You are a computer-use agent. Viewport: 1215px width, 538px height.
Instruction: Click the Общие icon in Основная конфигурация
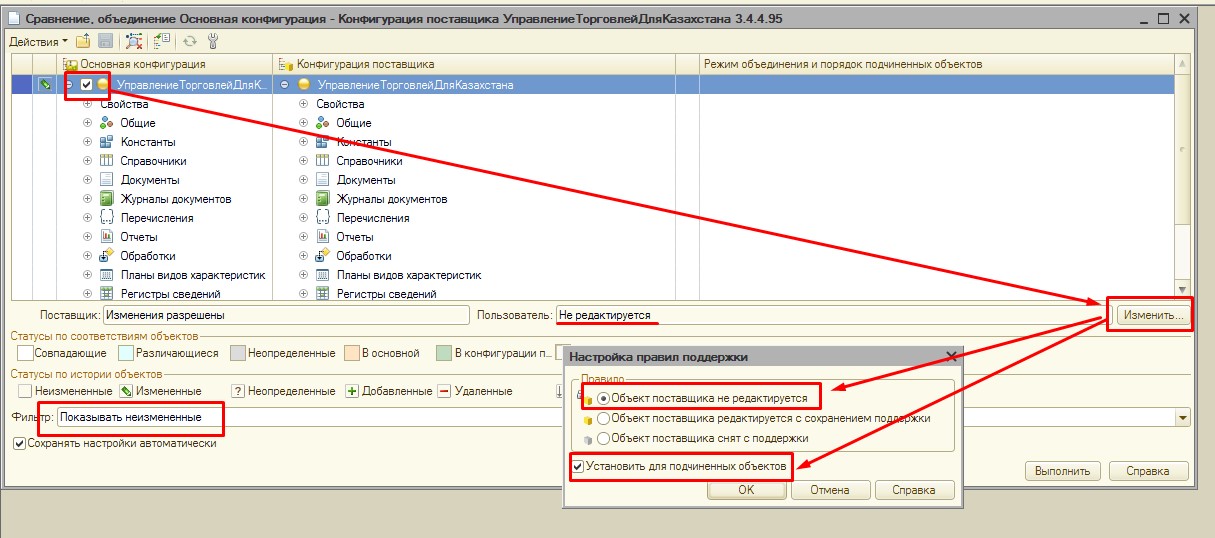[107, 123]
